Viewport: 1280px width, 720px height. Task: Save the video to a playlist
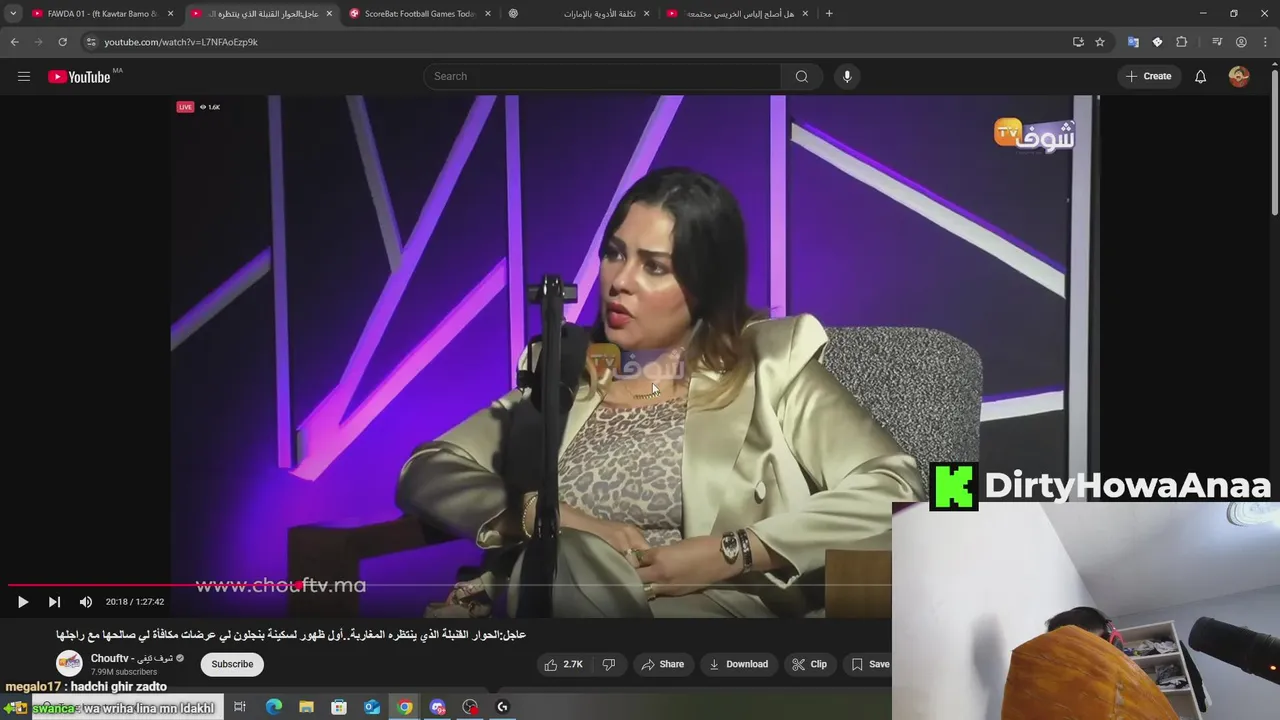869,664
